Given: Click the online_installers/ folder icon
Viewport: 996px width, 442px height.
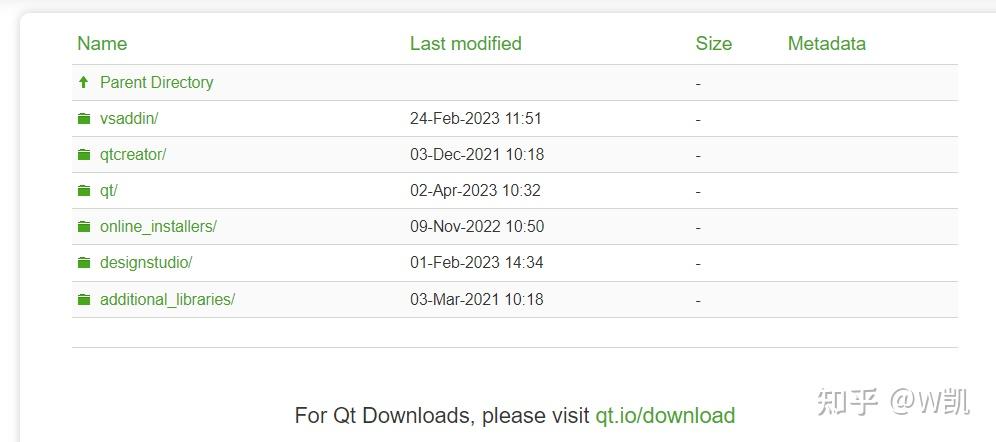Looking at the screenshot, I should click(x=84, y=226).
